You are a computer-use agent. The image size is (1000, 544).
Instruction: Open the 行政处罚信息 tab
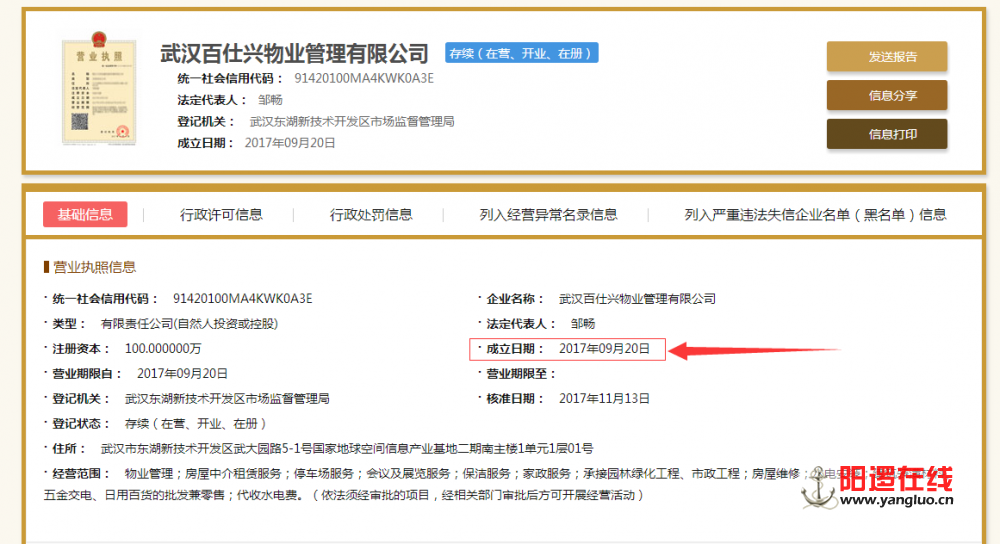click(x=371, y=215)
